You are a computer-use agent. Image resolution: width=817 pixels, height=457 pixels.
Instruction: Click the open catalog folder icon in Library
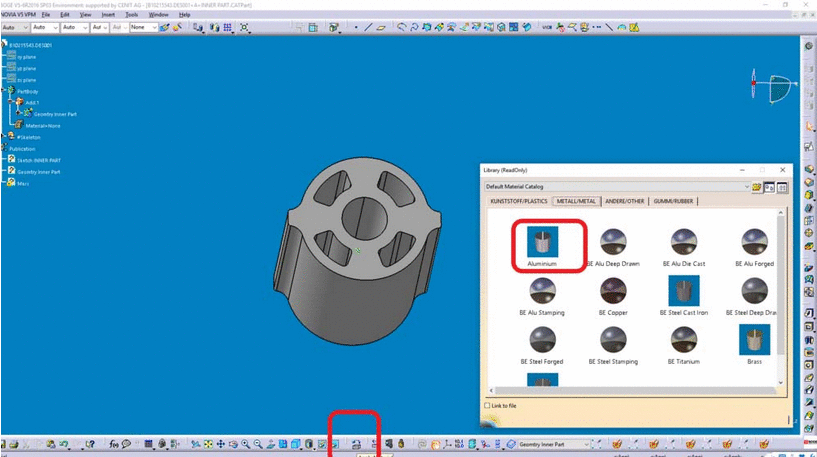click(759, 187)
